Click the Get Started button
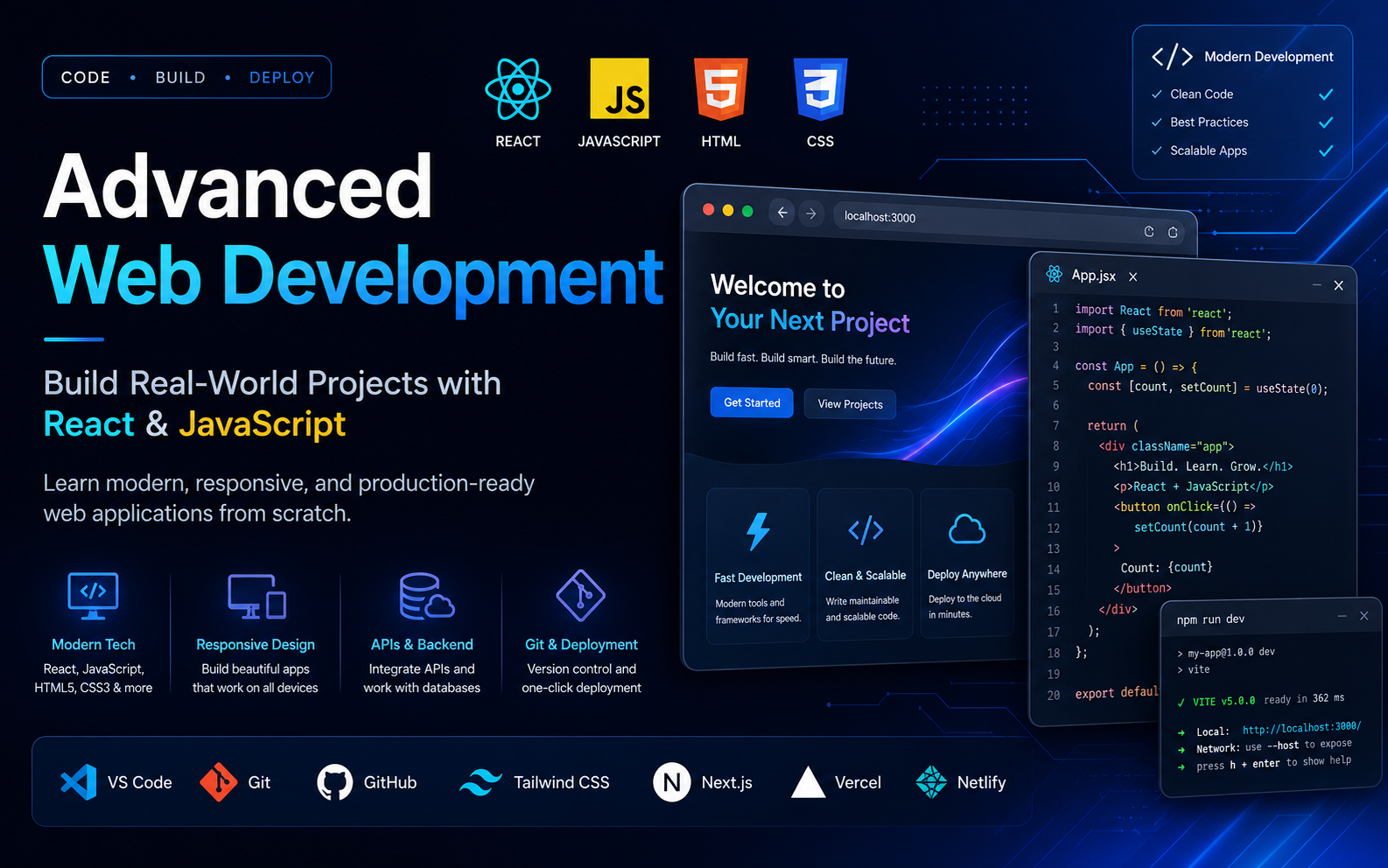Screen dimensions: 1388x868 (x=752, y=402)
